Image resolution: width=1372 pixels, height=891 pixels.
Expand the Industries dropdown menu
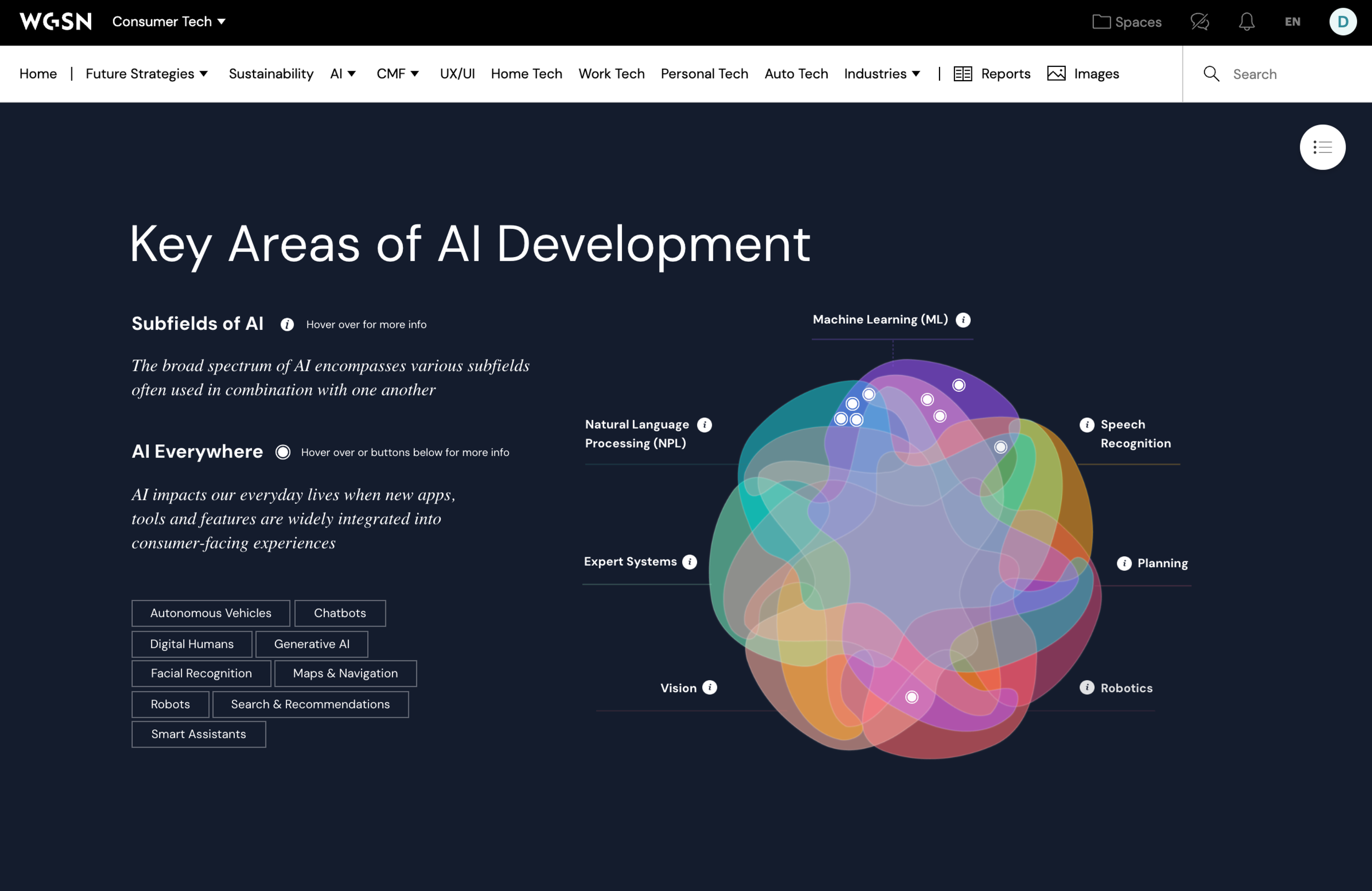[x=881, y=74]
